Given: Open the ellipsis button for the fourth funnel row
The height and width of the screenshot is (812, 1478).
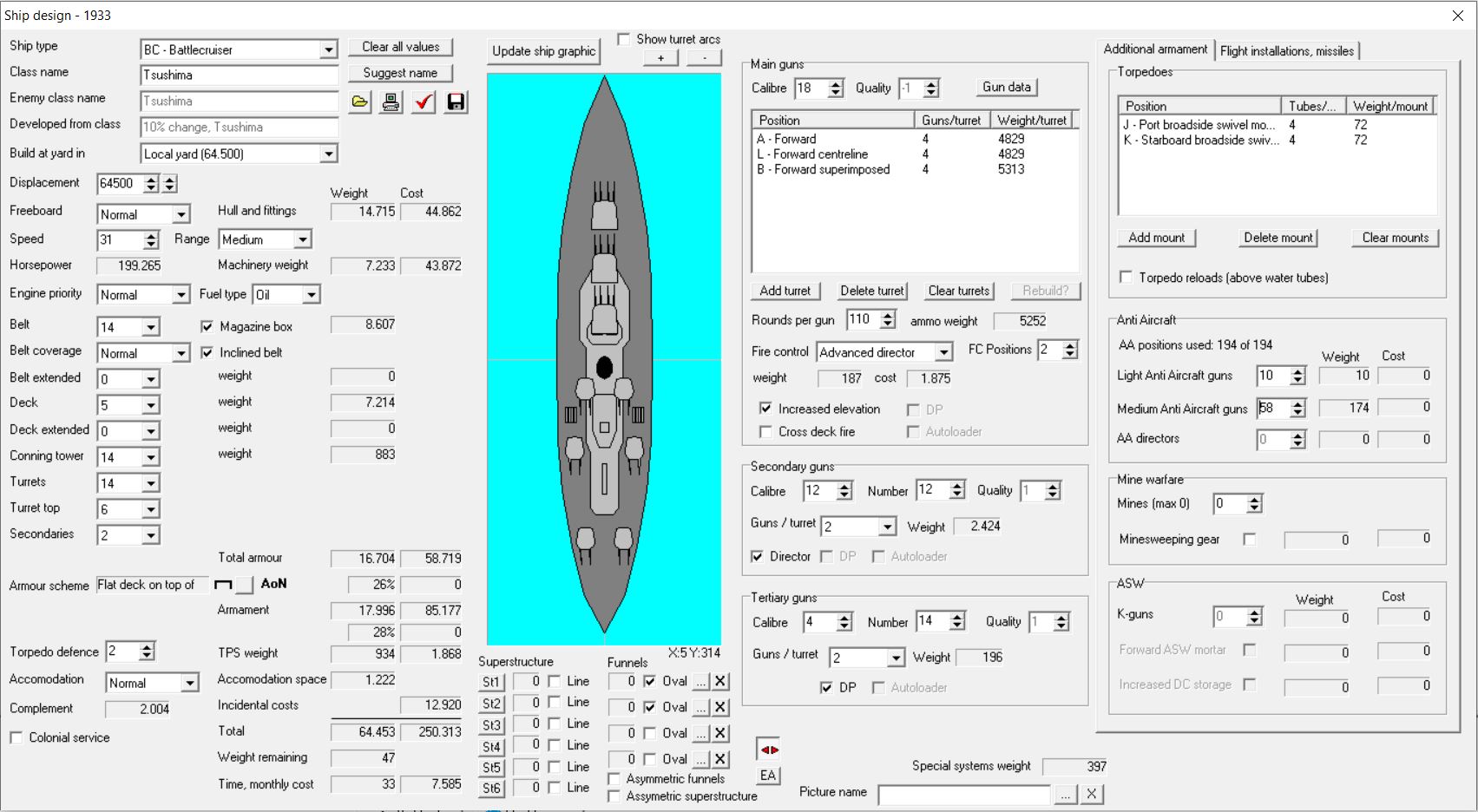Looking at the screenshot, I should click(701, 760).
